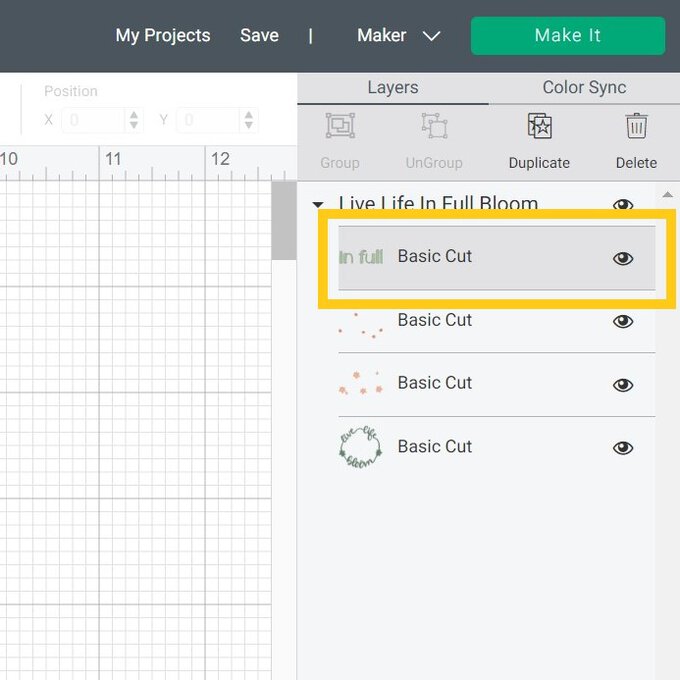The width and height of the screenshot is (680, 680).
Task: Select the green wreath layer thumbnail
Action: pyautogui.click(x=360, y=447)
